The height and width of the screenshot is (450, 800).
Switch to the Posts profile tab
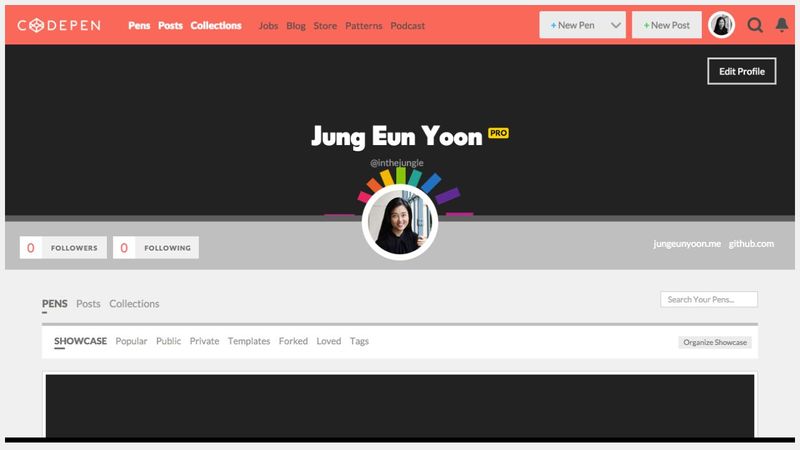tap(88, 304)
